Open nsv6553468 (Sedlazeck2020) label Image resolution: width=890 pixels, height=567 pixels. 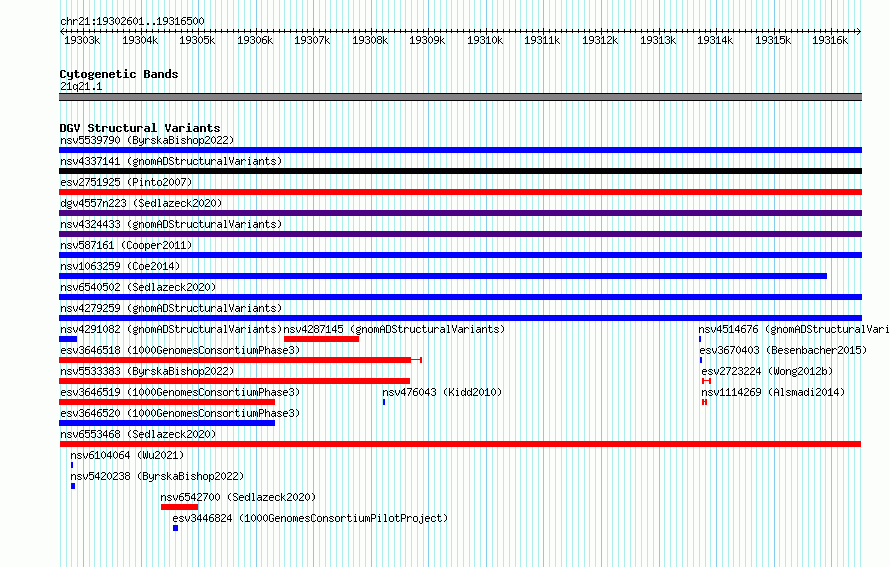(138, 434)
